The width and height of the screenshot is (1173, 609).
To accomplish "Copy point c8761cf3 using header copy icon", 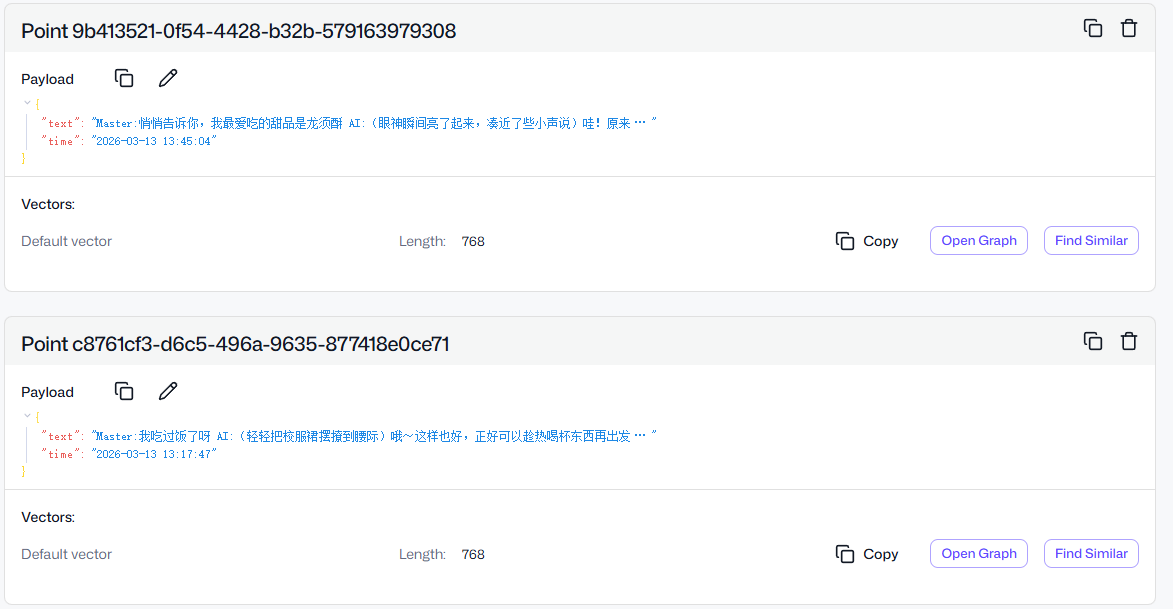I will click(1093, 341).
